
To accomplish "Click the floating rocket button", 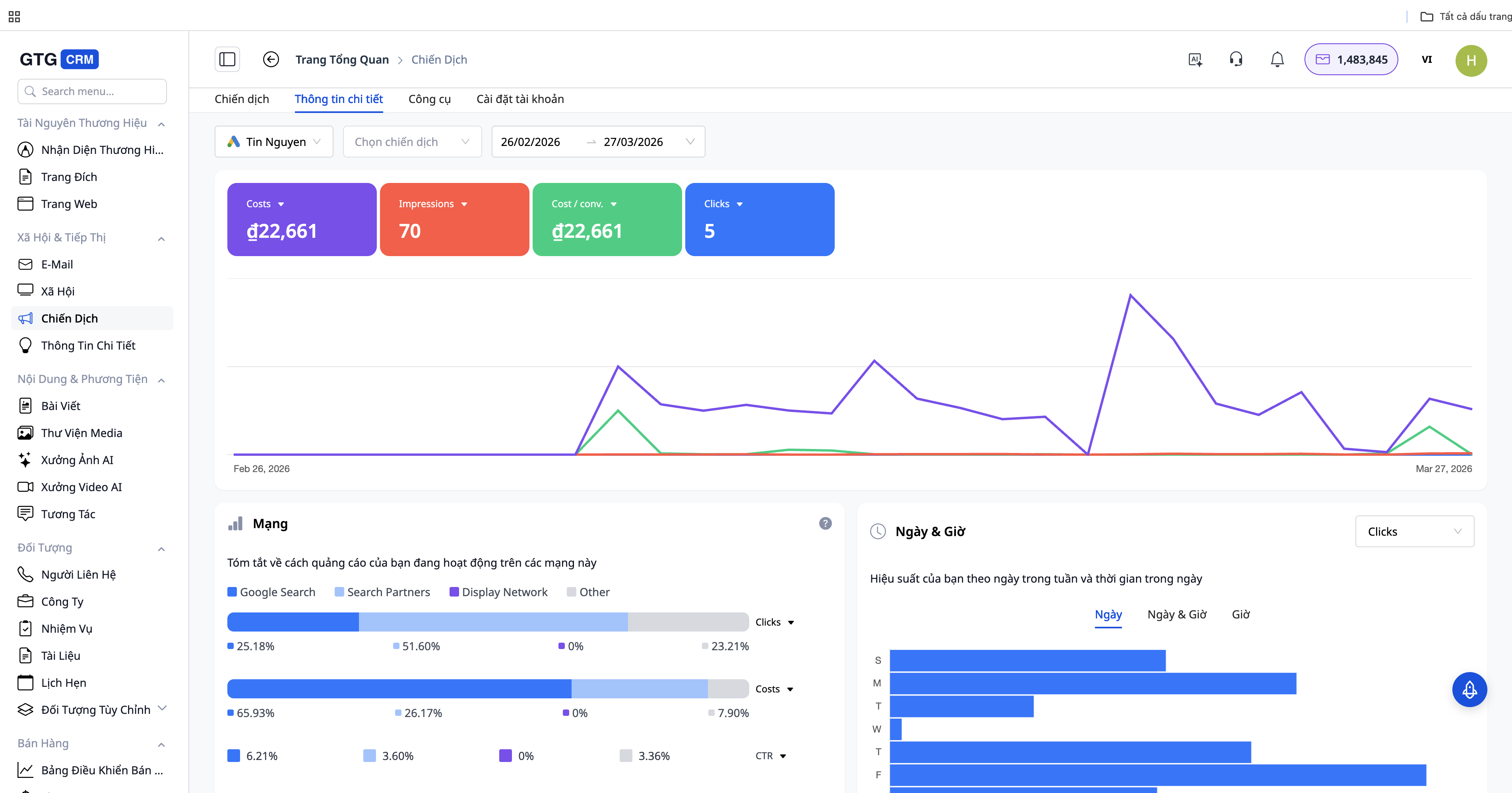I will (x=1469, y=690).
